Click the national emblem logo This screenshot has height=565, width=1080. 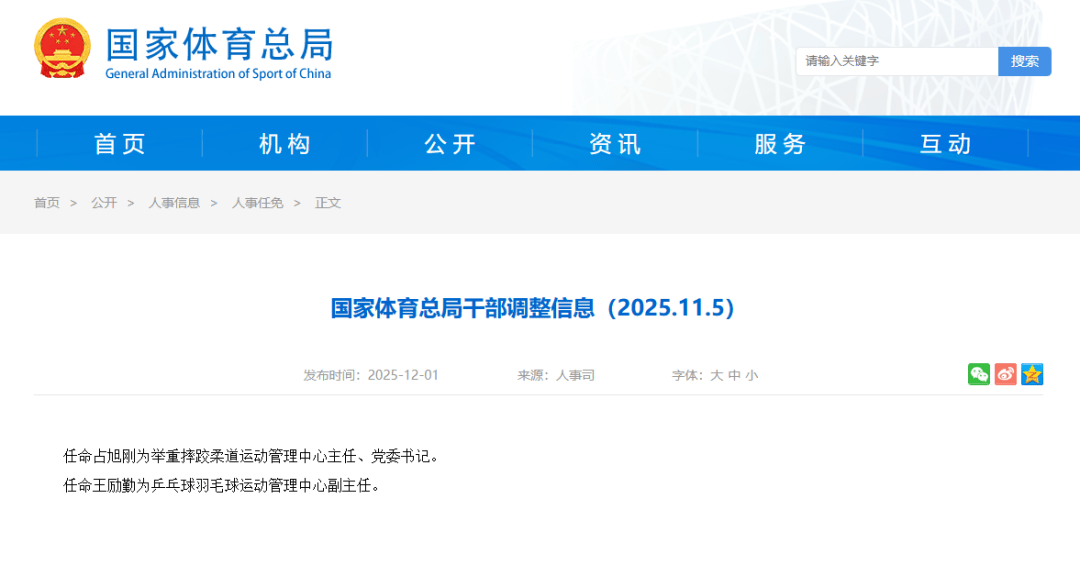(x=63, y=48)
